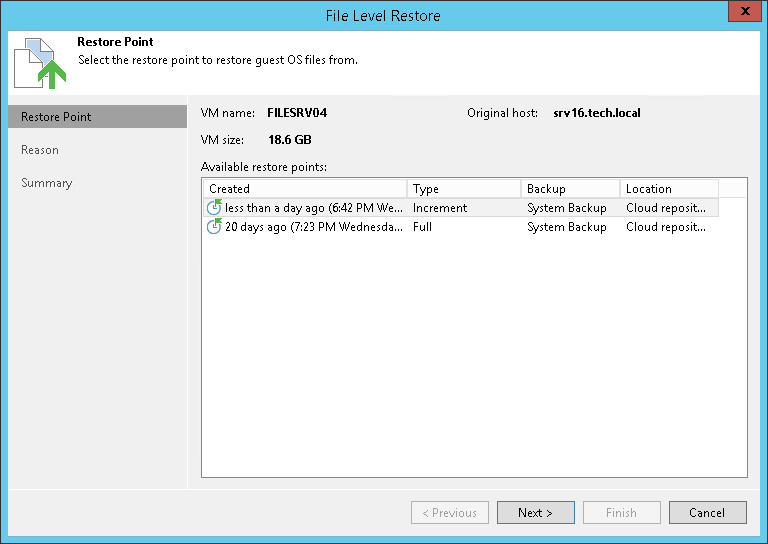768x544 pixels.
Task: Click the host 'srv16.tech.local'
Action: click(x=597, y=113)
